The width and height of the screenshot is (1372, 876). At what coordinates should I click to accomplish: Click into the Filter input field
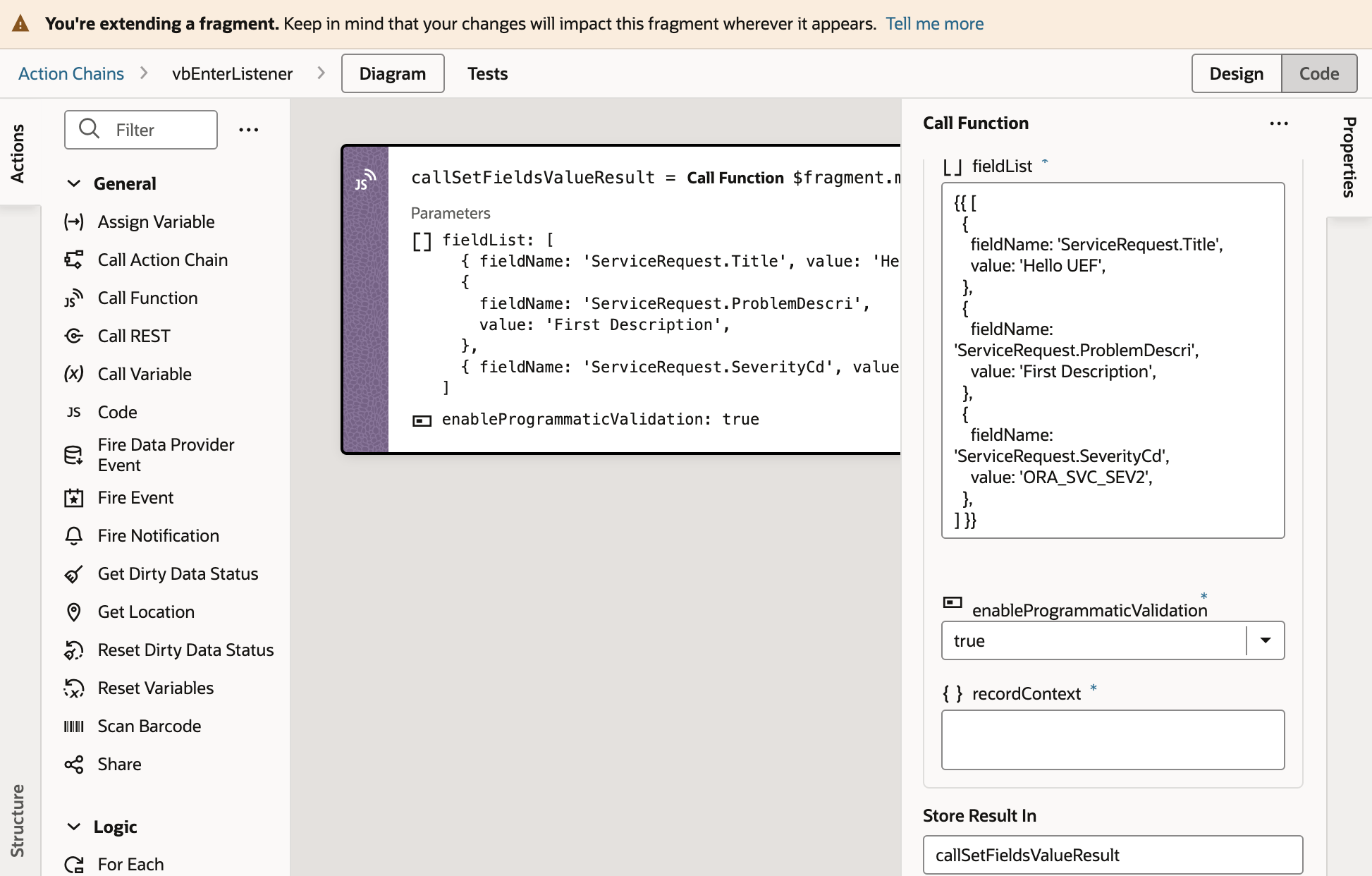(x=141, y=130)
